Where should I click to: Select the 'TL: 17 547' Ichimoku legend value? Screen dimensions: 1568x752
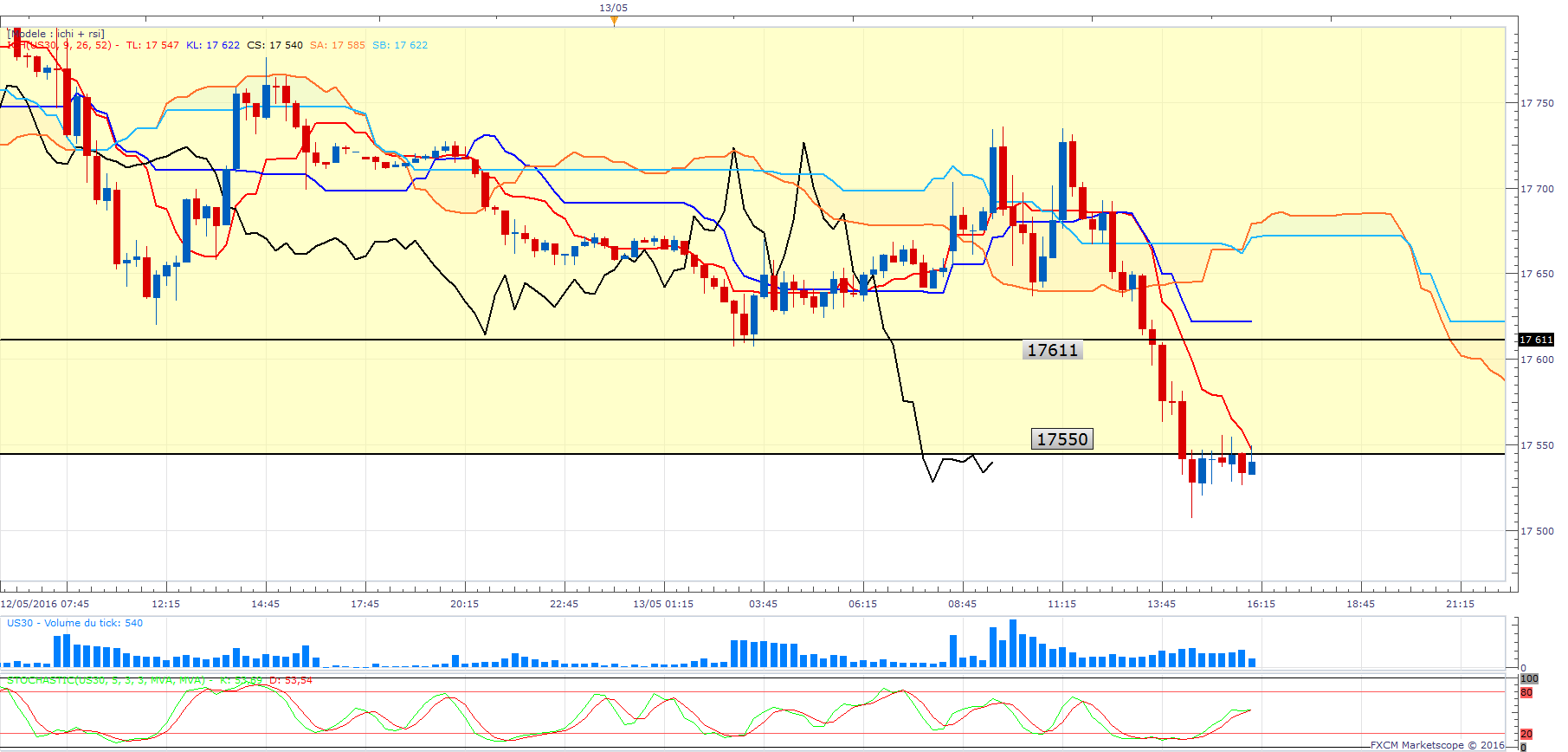click(152, 45)
